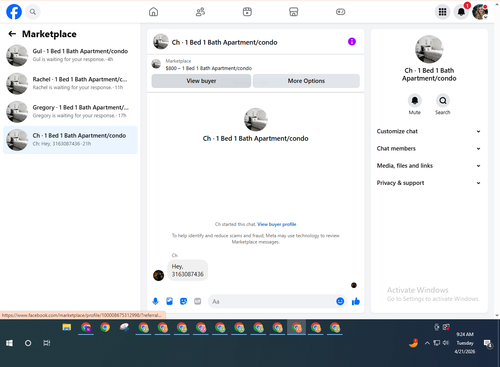Click the page scrollbar down arrow
The width and height of the screenshot is (500, 367).
click(497, 315)
